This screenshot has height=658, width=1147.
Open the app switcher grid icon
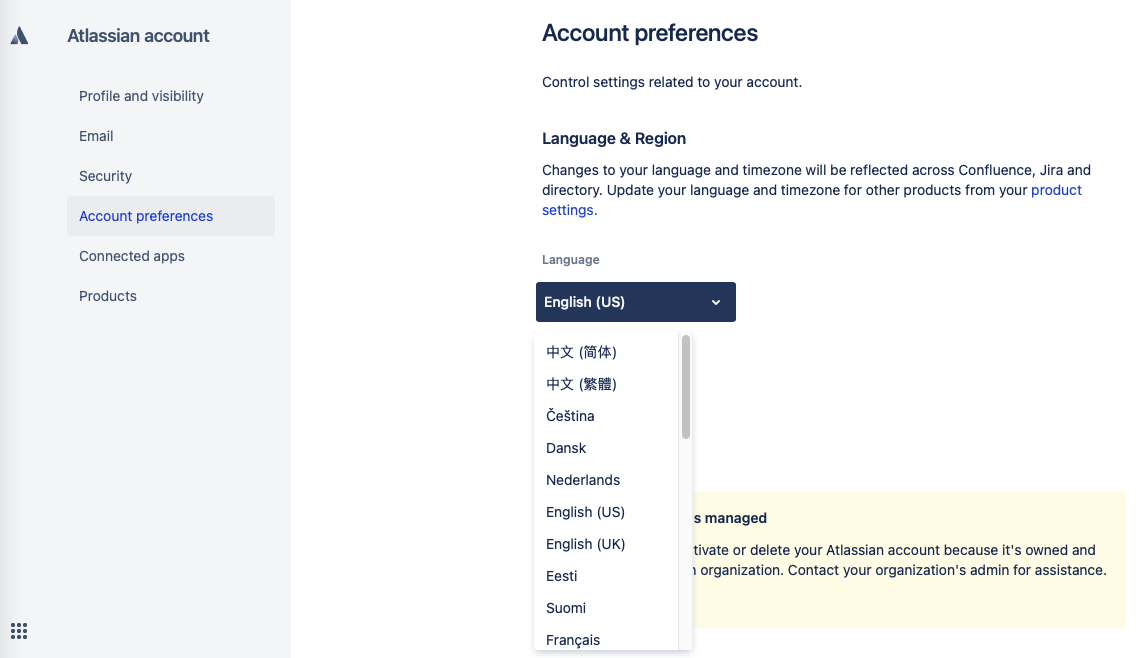click(x=19, y=631)
